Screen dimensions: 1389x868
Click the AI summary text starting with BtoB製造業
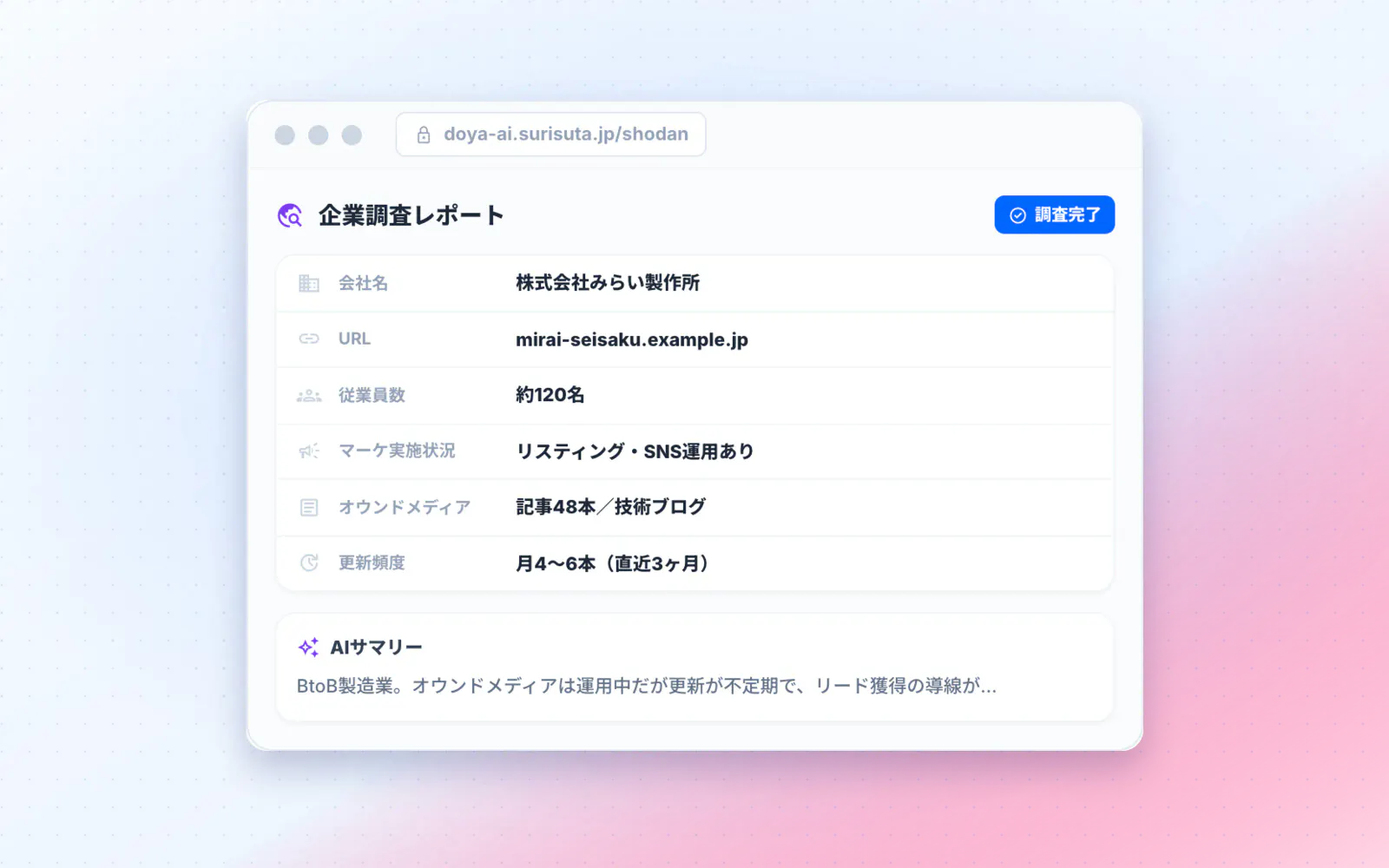tap(647, 686)
